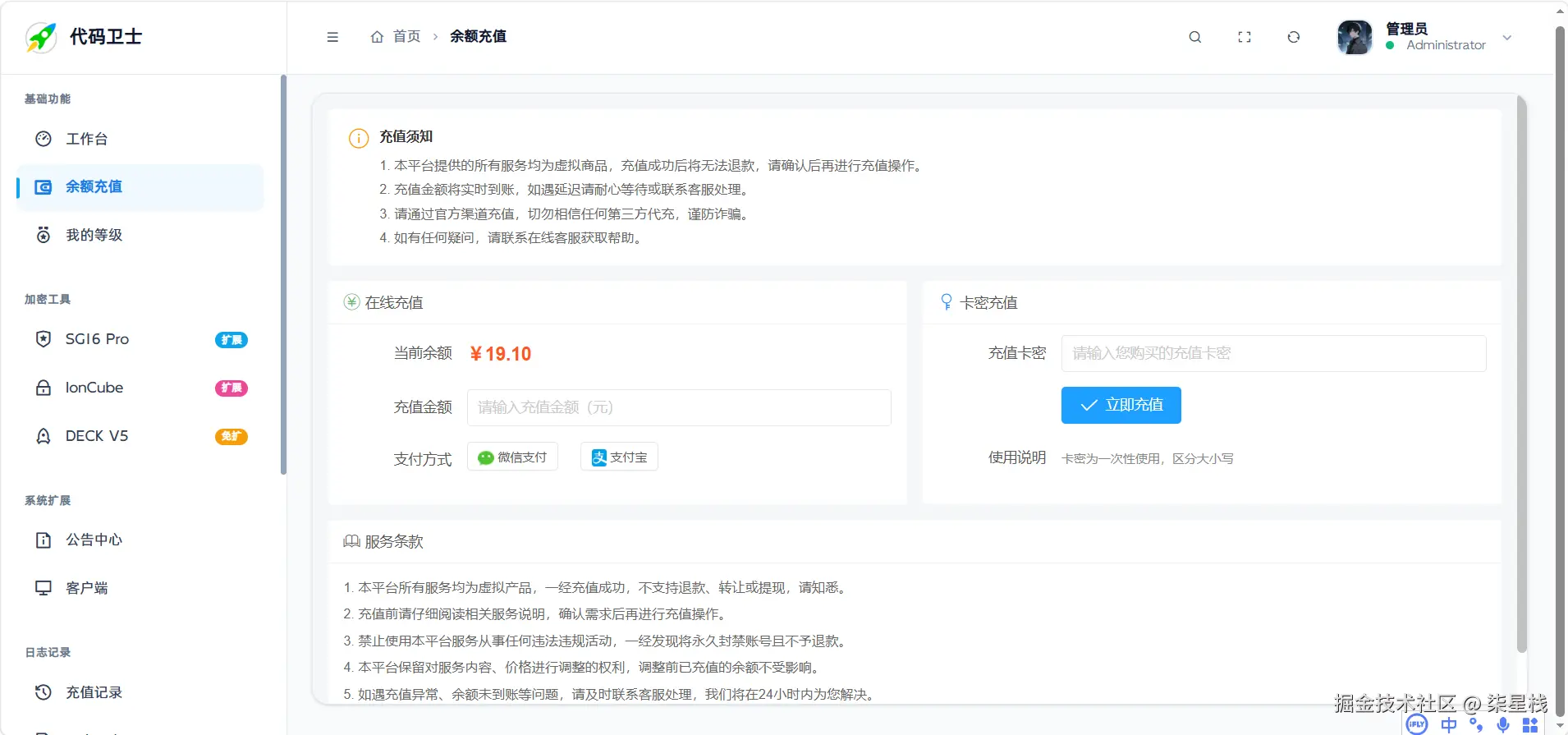The height and width of the screenshot is (735, 1568).
Task: Click the lock icon beside DECK V5
Action: pyautogui.click(x=44, y=436)
